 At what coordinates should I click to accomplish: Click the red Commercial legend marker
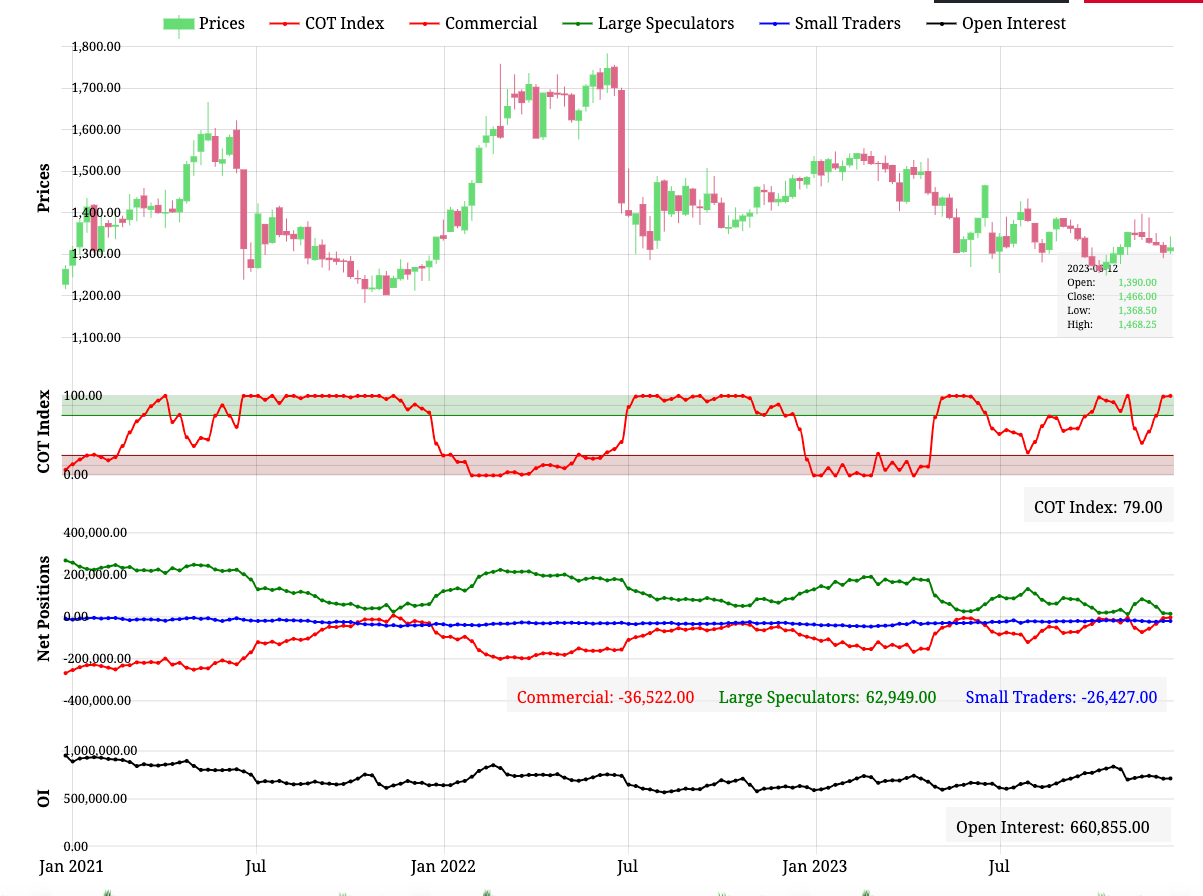click(x=425, y=23)
